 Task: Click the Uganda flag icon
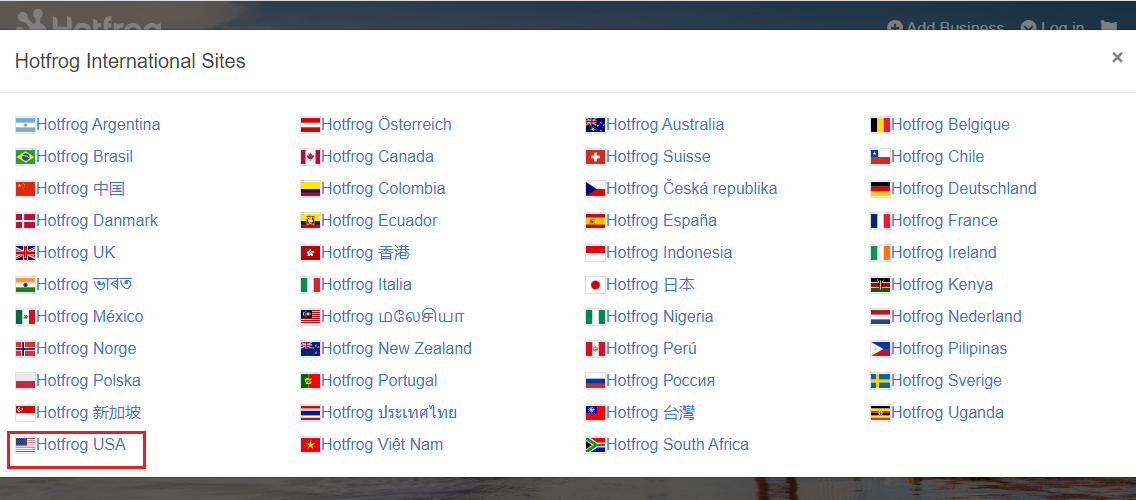point(880,413)
